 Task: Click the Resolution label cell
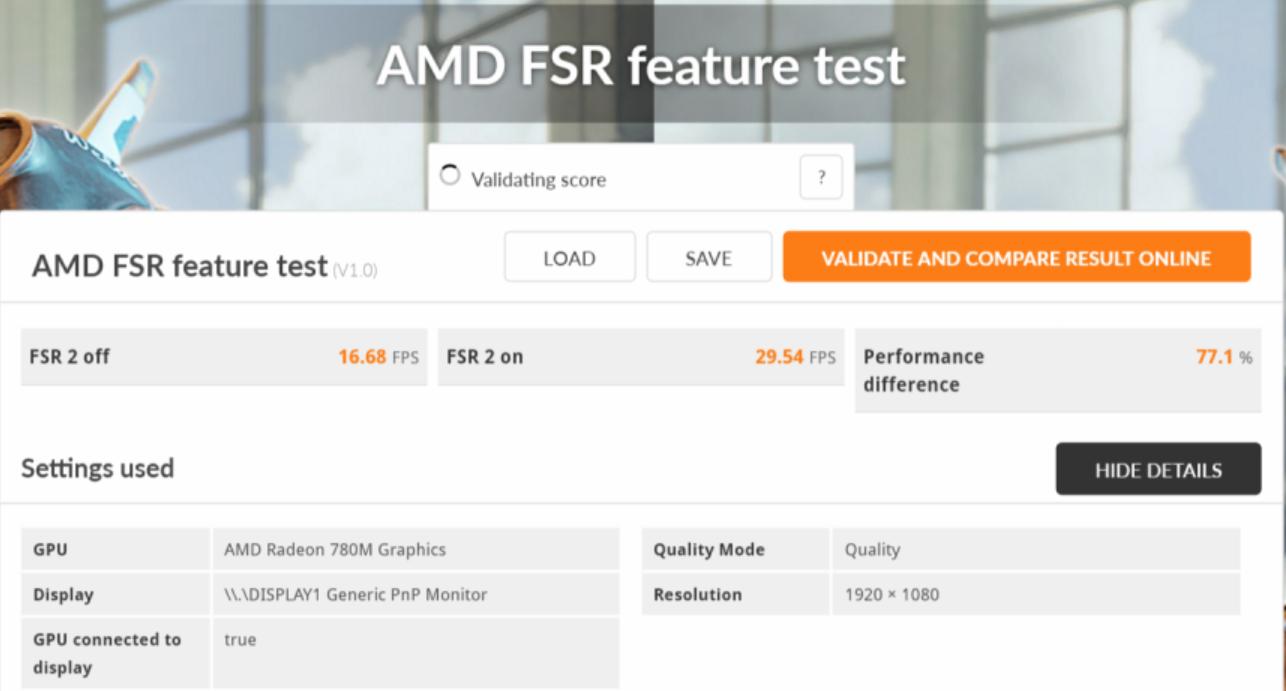tap(697, 595)
